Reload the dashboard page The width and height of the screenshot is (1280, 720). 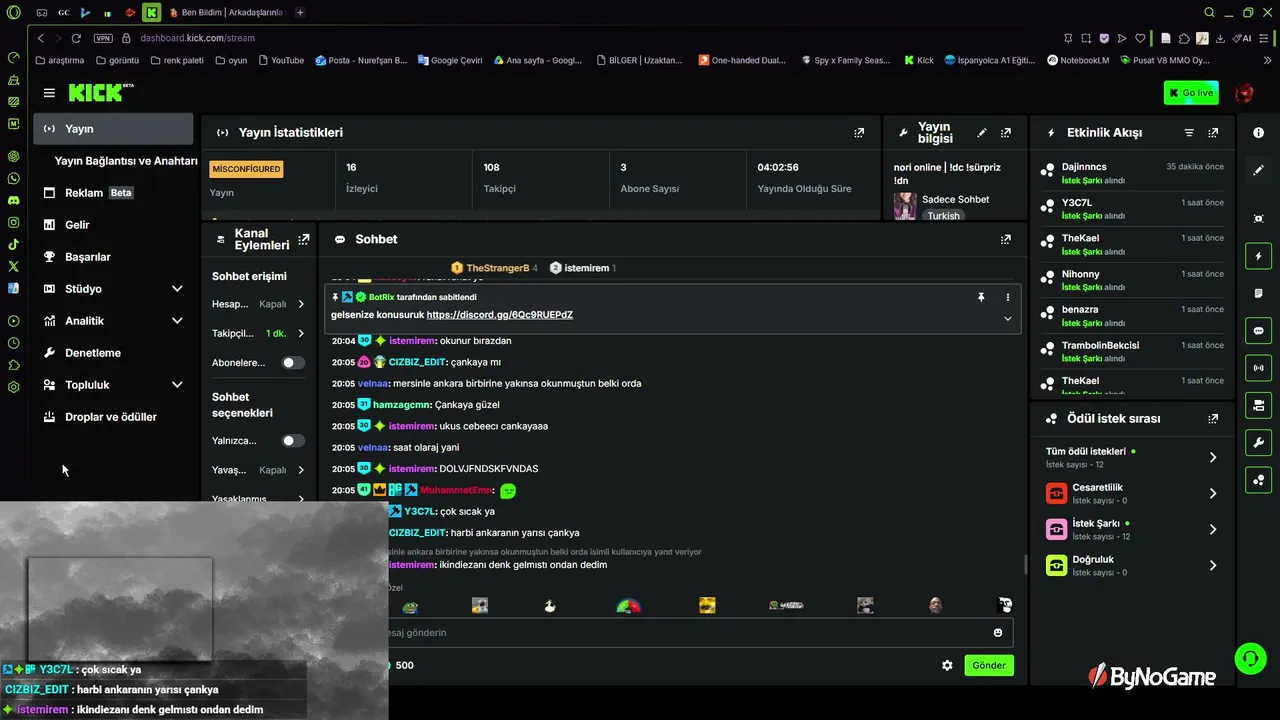point(76,38)
